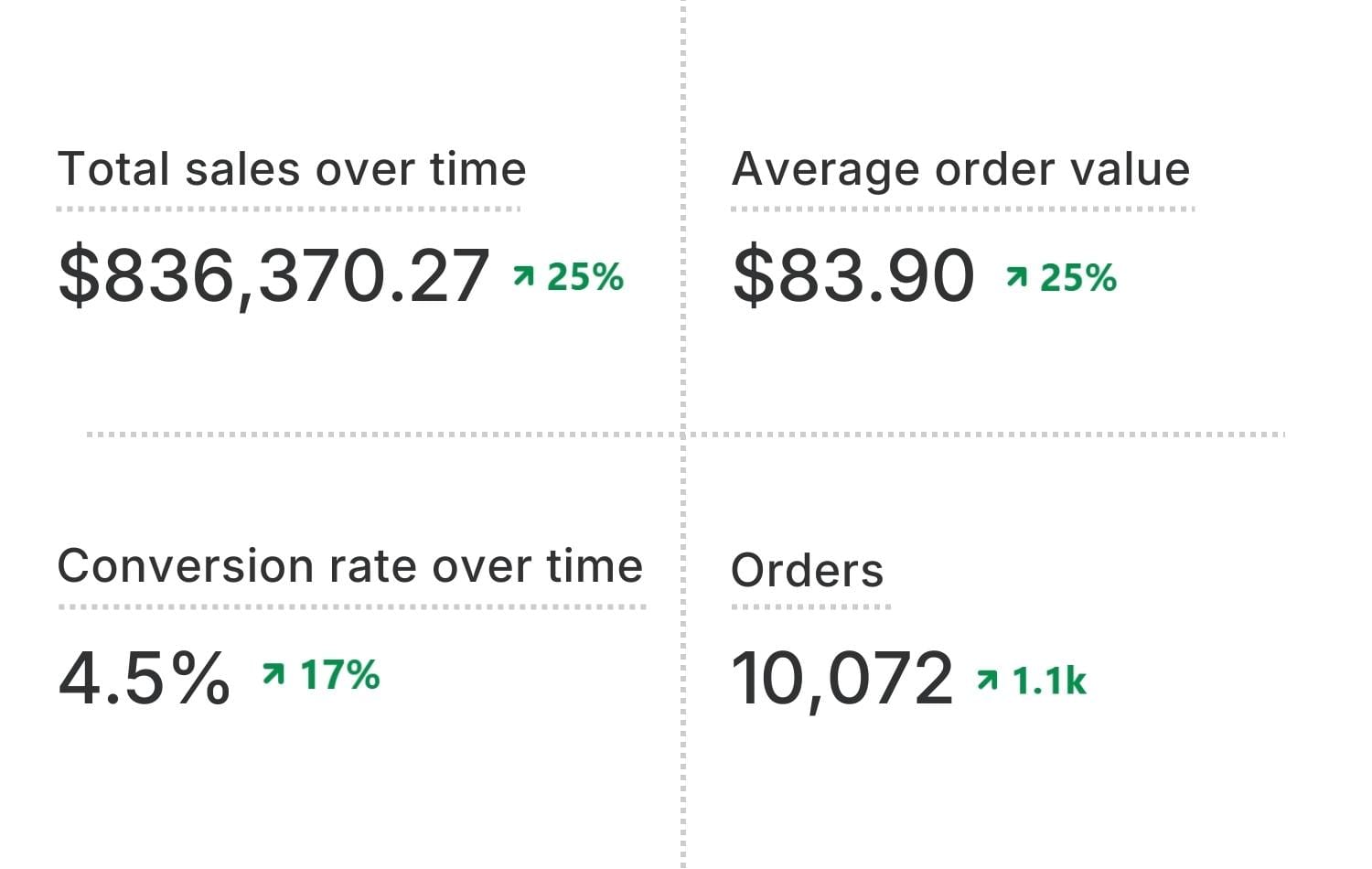Click the dotted underline beneath Conversion rate over time
1372x869 pixels.
(352, 606)
